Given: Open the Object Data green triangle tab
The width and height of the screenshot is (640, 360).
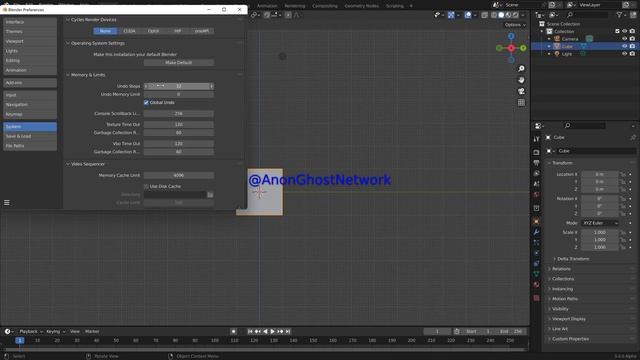Looking at the screenshot, I should (536, 274).
